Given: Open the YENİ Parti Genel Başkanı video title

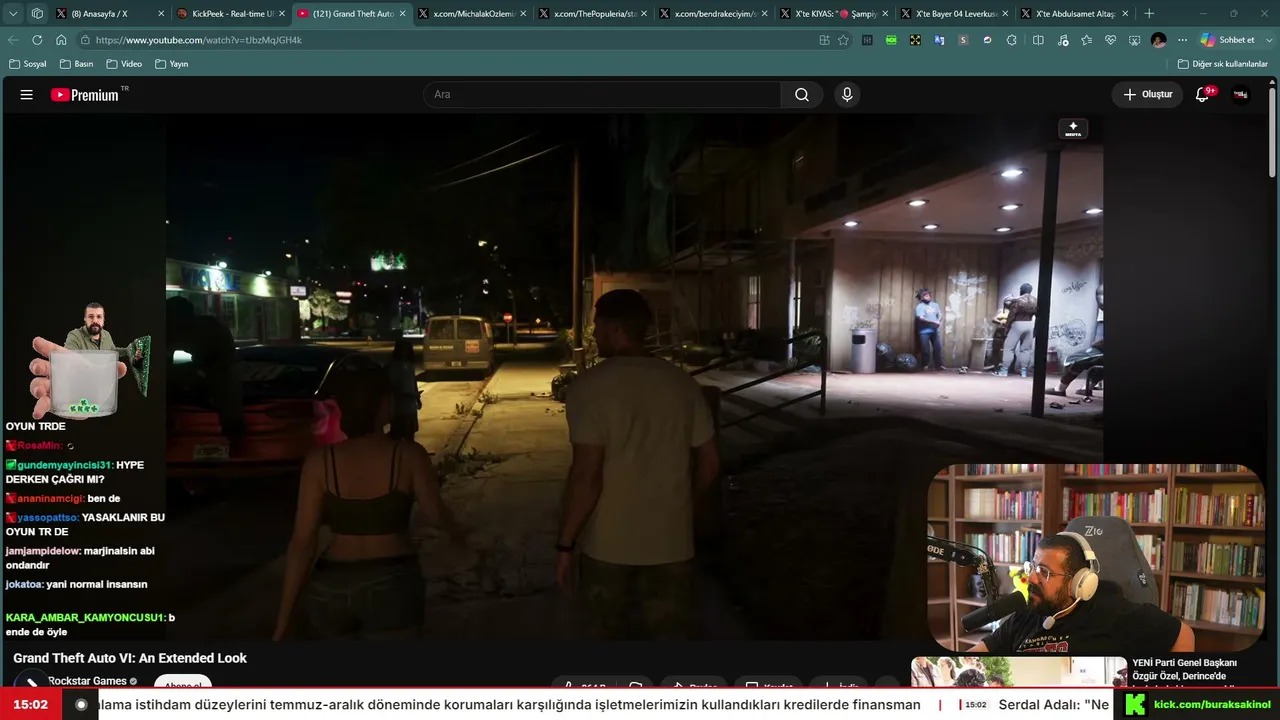Looking at the screenshot, I should [x=1185, y=669].
